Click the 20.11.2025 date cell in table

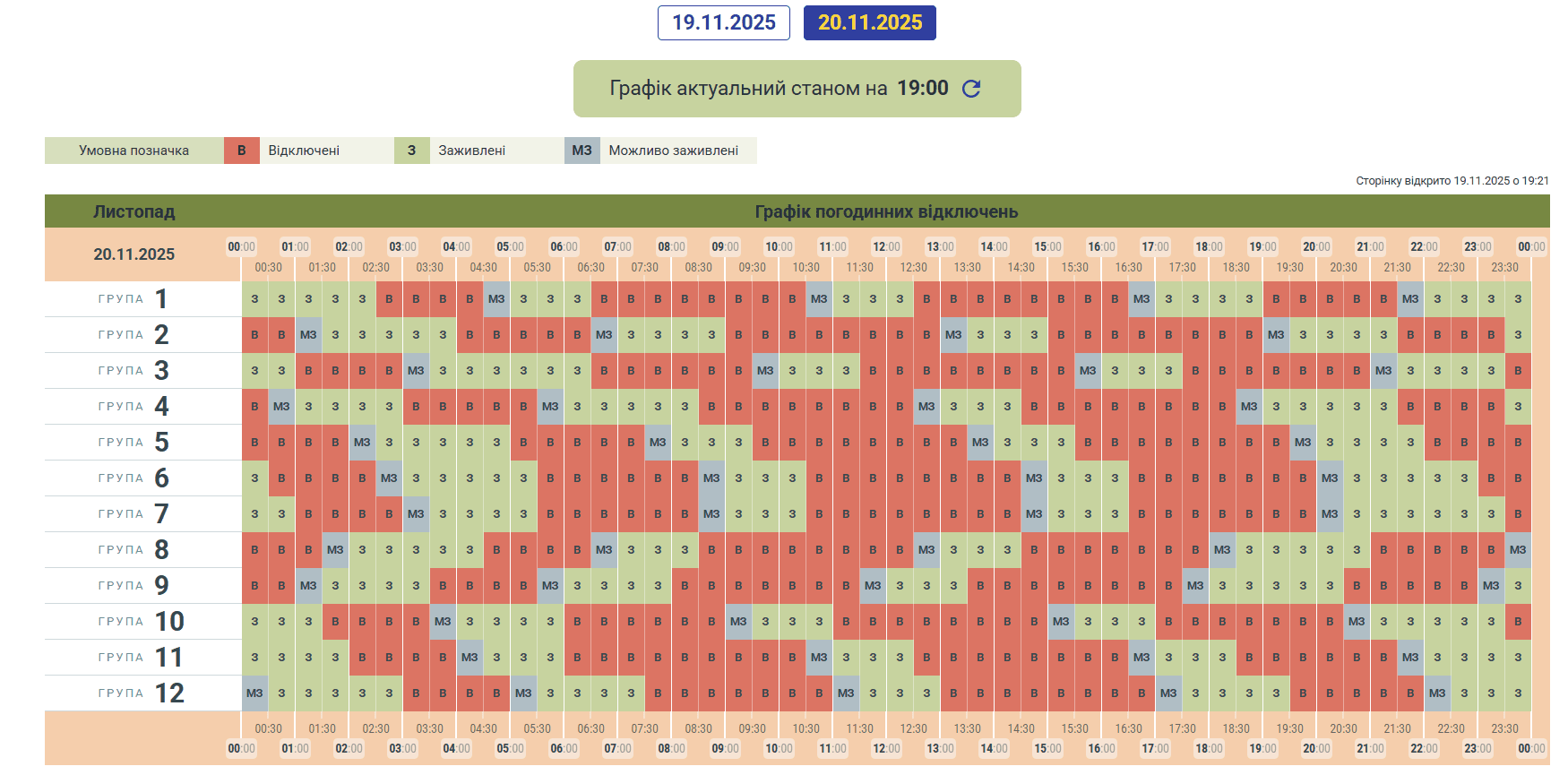click(134, 254)
